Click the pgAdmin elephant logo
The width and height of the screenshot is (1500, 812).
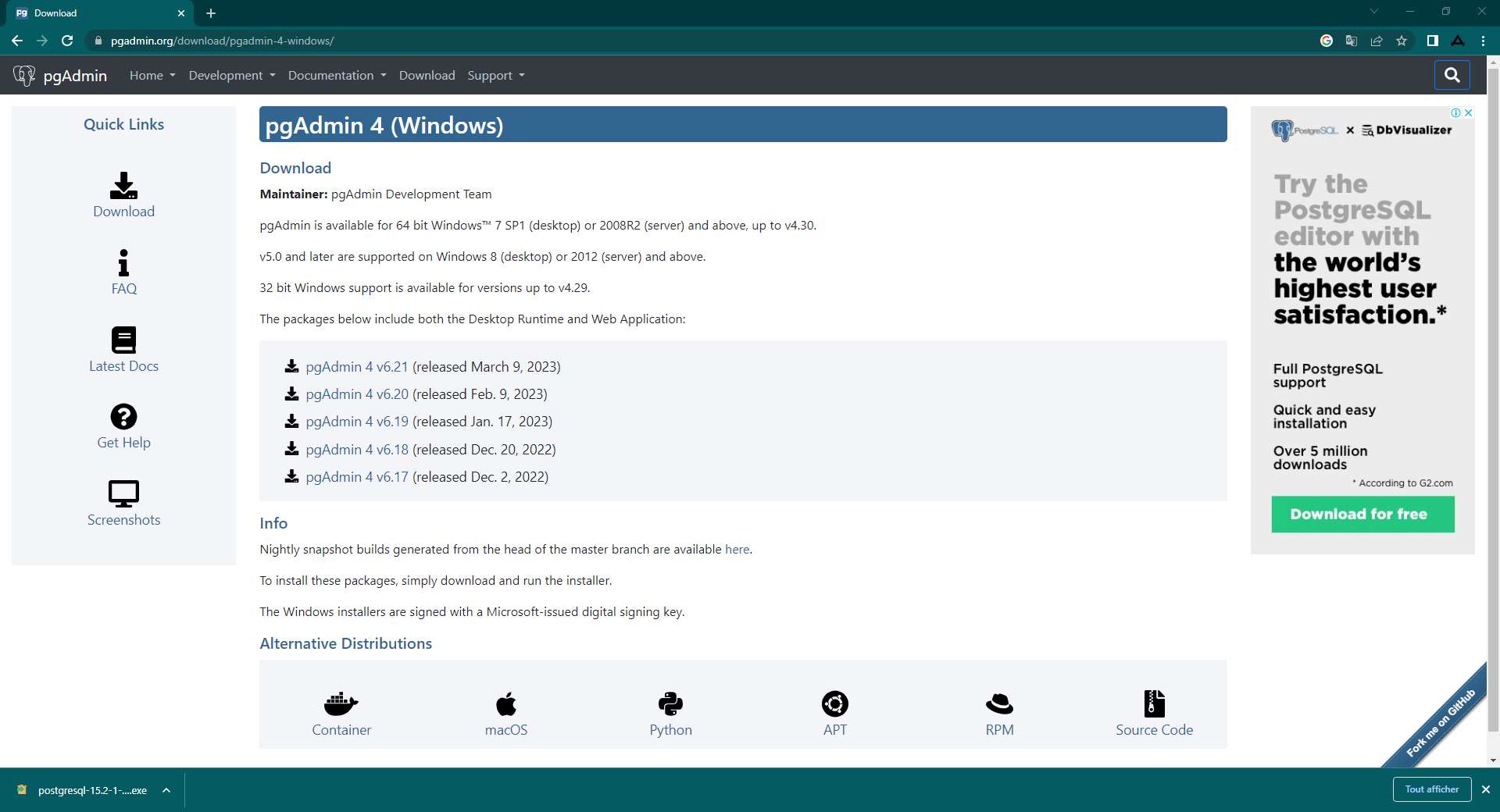point(24,75)
